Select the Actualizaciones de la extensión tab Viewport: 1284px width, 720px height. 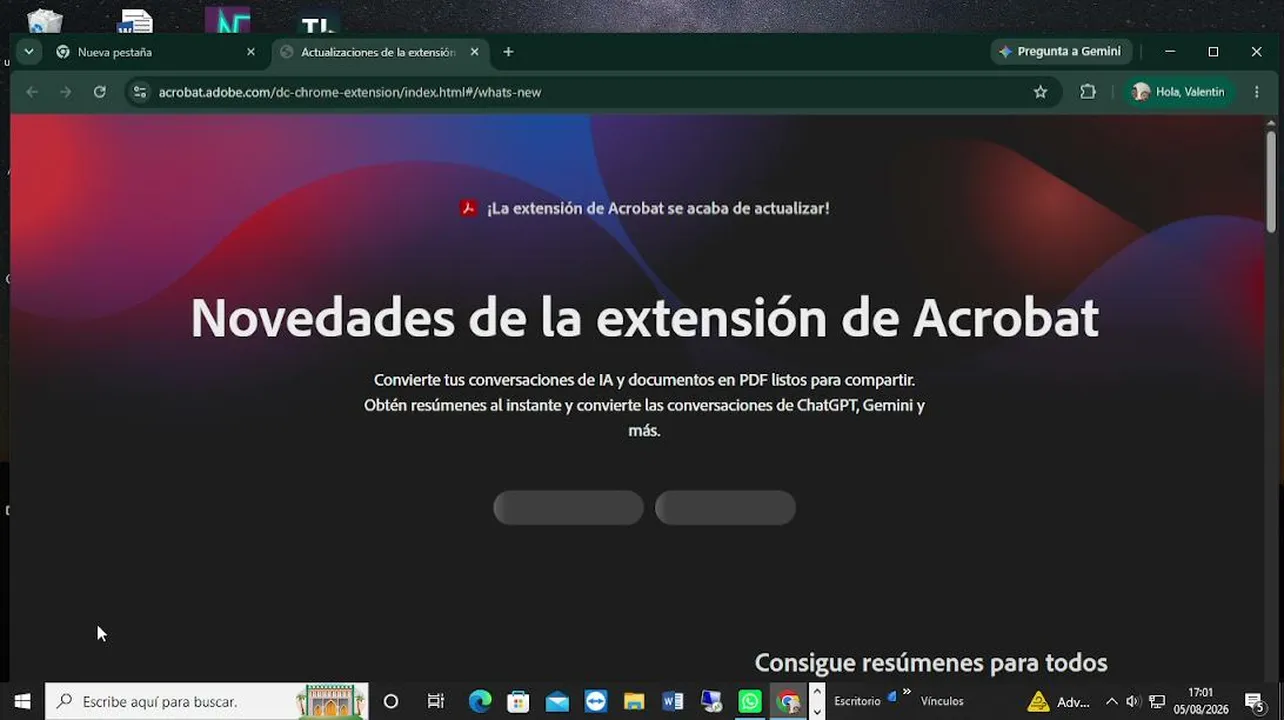[x=380, y=52]
